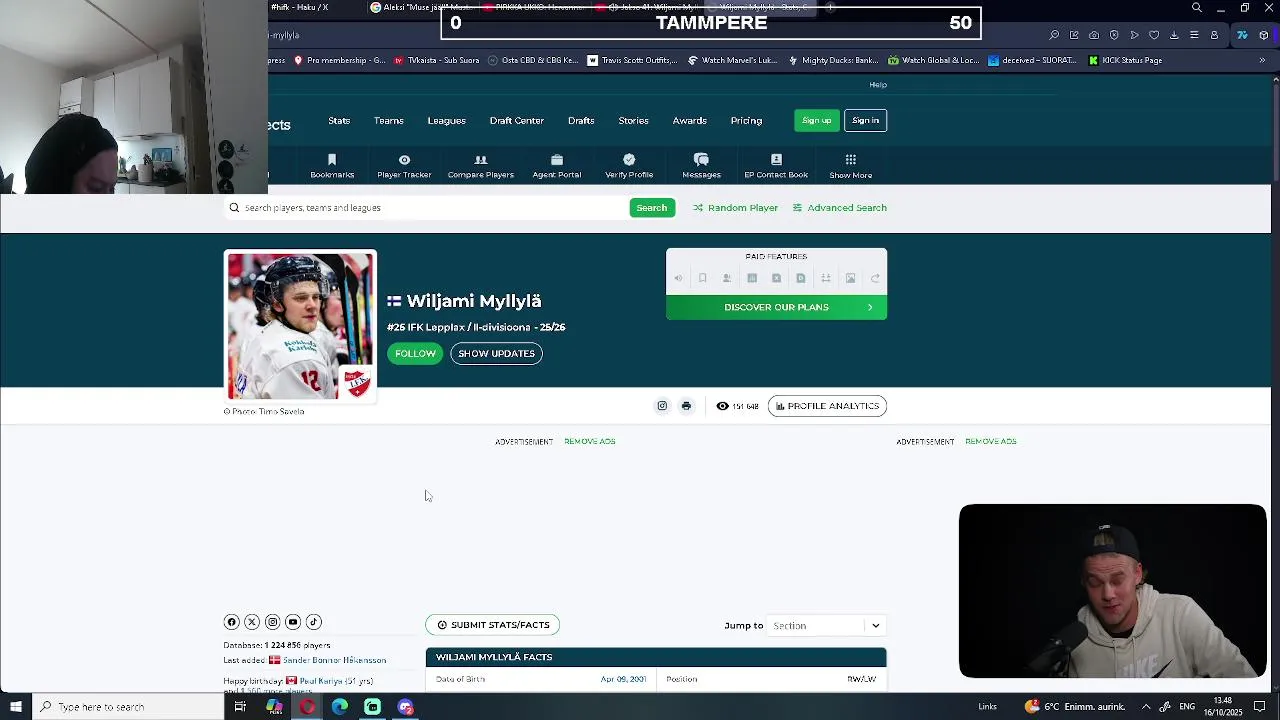Click the browser tab search magnifier icon
The image size is (1280, 720).
pyautogui.click(x=1197, y=8)
